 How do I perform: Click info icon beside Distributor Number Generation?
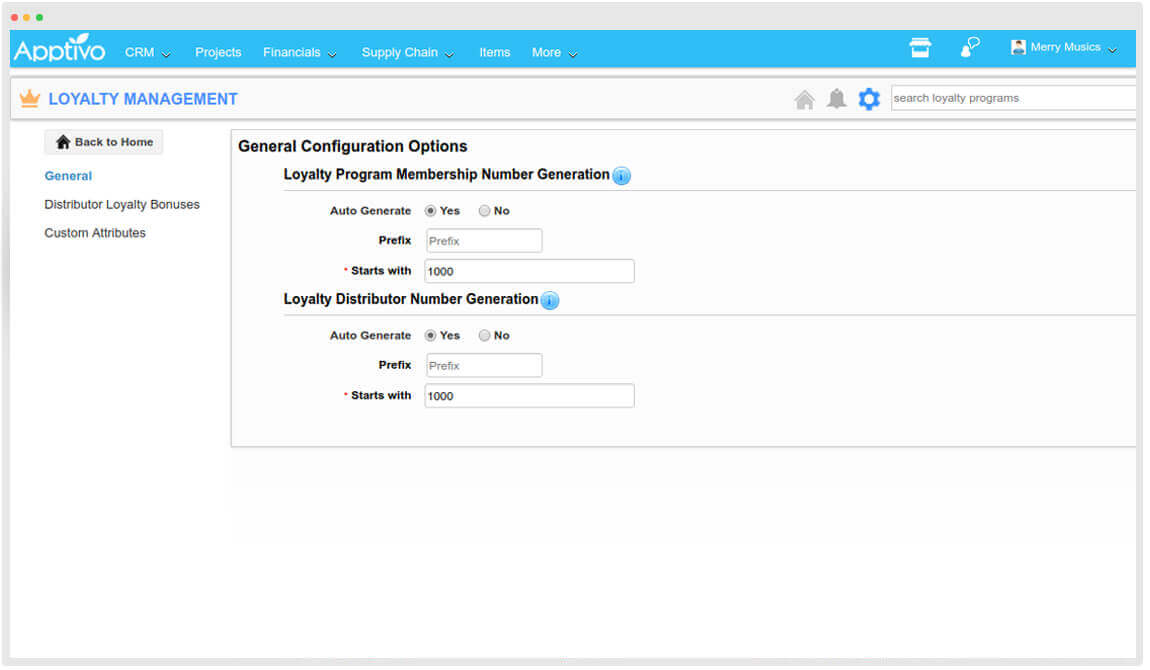click(x=550, y=300)
